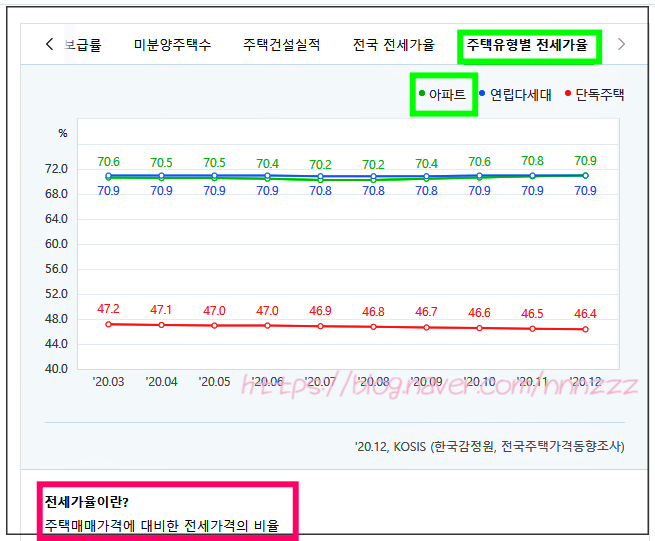655x541 pixels.
Task: Click y-axis label 56.0
Action: [56, 269]
